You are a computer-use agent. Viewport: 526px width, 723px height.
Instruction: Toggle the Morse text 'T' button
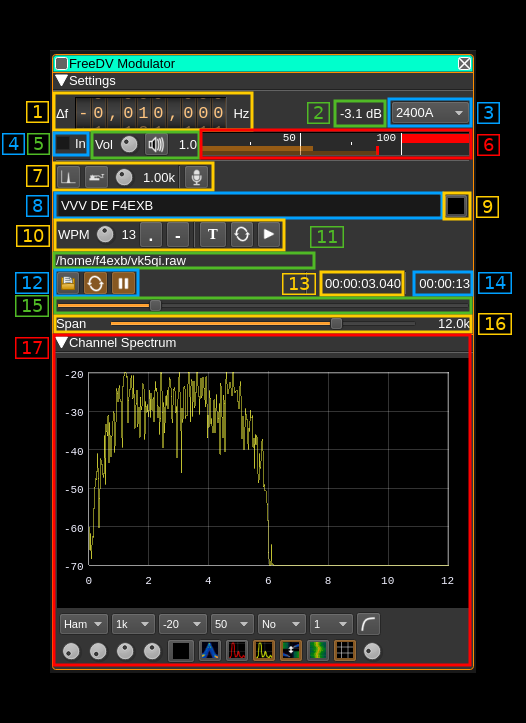213,235
